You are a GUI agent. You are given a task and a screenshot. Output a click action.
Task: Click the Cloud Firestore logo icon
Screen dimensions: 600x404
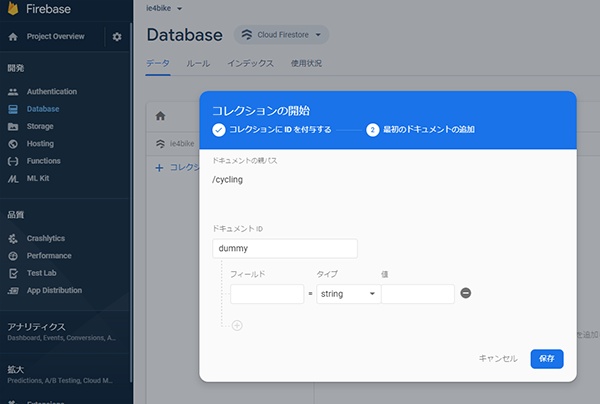(247, 35)
